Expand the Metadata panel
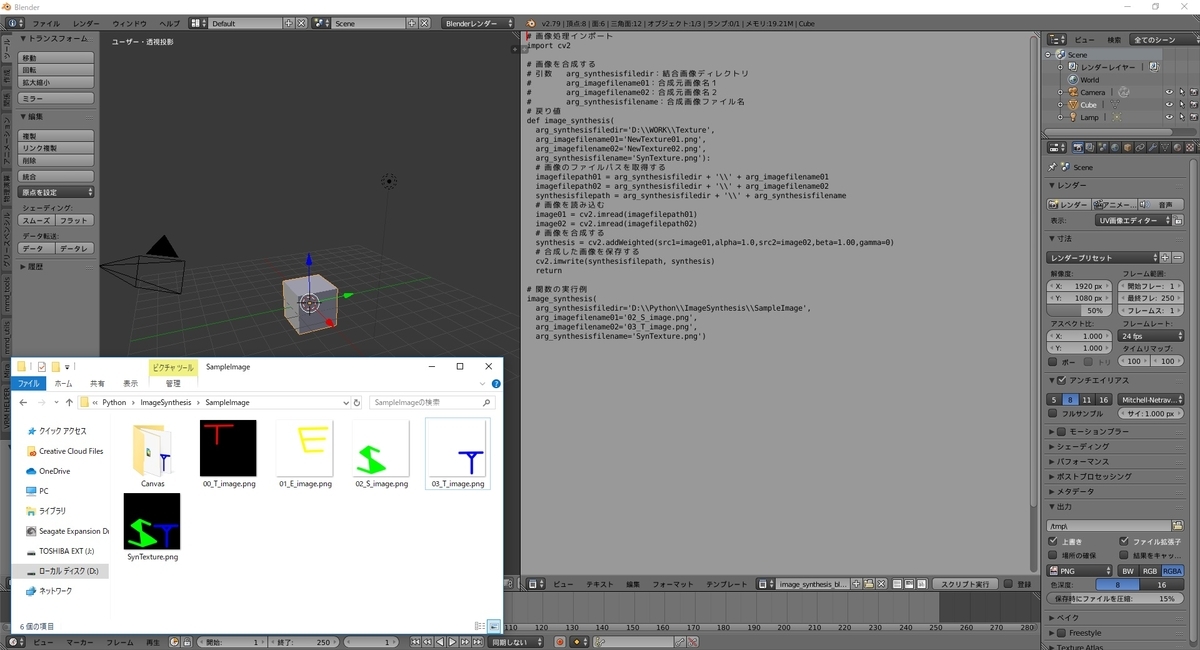This screenshot has height=650, width=1200. [1072, 492]
